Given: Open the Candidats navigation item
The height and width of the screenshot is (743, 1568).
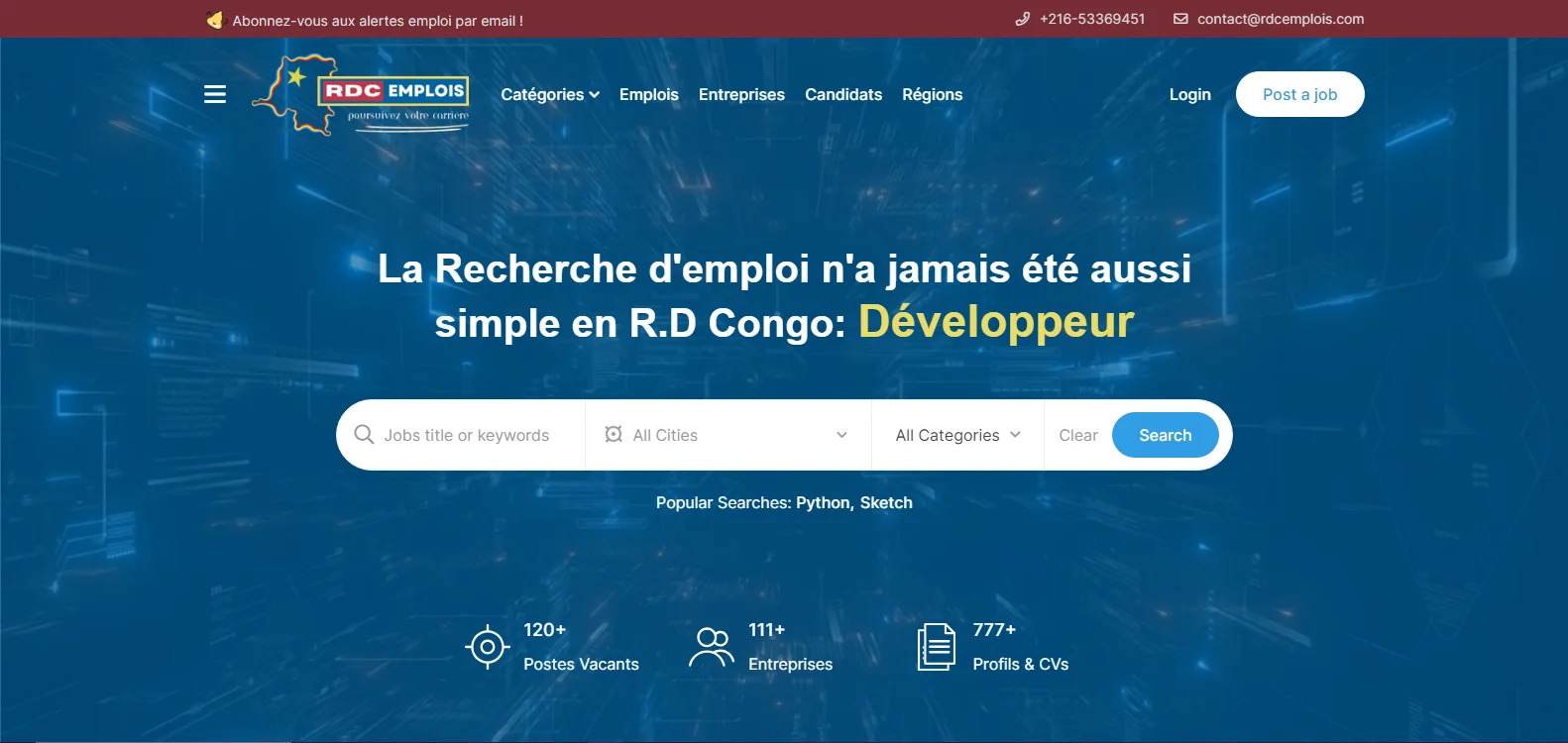Looking at the screenshot, I should 843,94.
